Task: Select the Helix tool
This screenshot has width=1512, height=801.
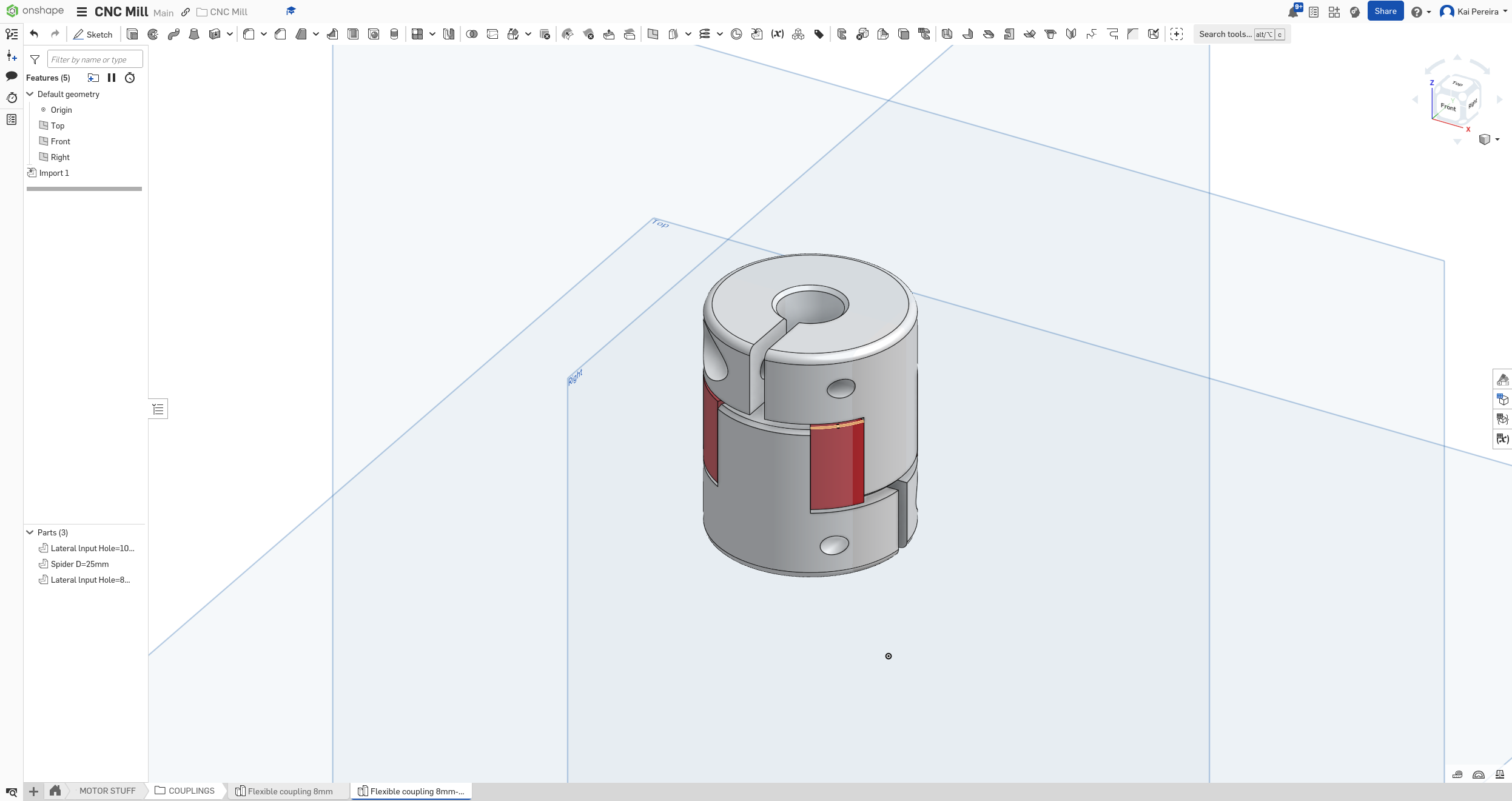Action: [x=704, y=34]
